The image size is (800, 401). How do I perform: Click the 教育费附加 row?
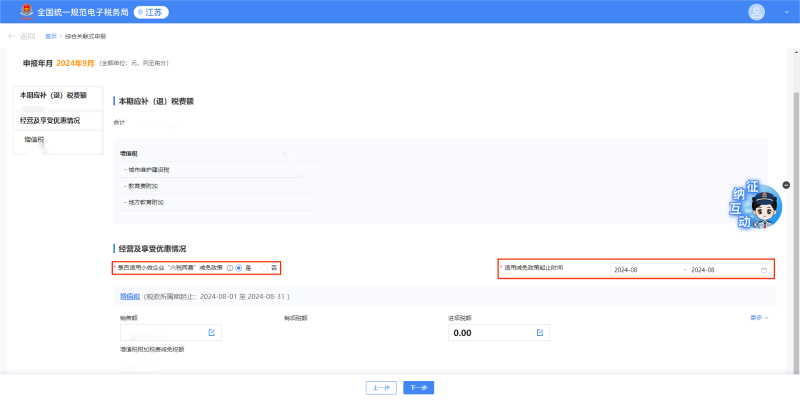point(218,186)
